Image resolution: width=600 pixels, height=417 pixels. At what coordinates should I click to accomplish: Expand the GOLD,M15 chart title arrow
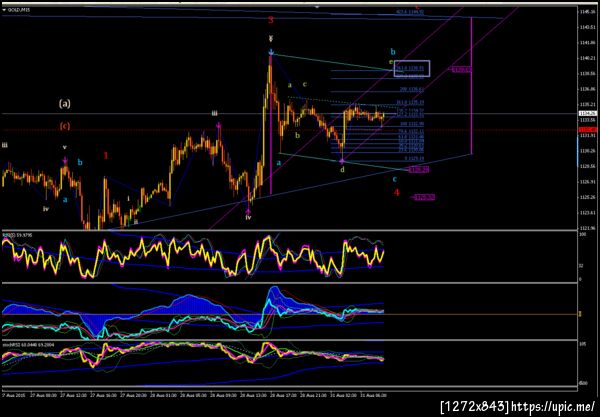(x=4, y=10)
